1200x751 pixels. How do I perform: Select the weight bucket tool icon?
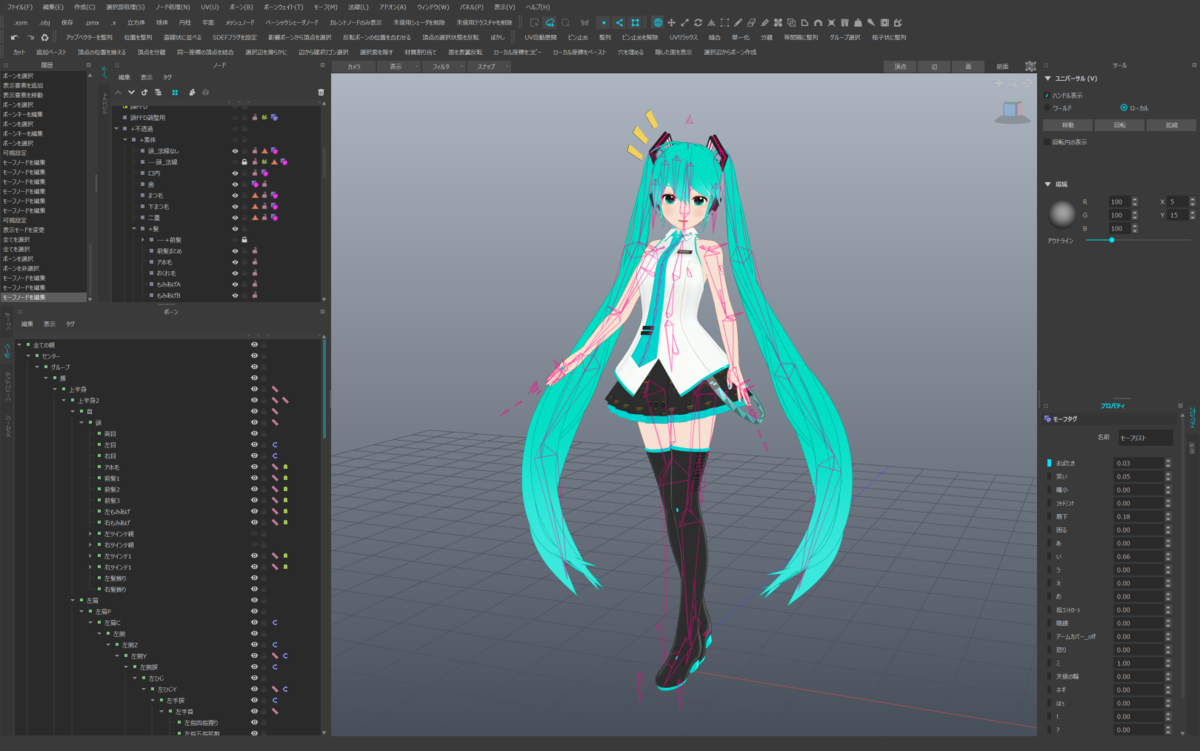pyautogui.click(x=857, y=22)
